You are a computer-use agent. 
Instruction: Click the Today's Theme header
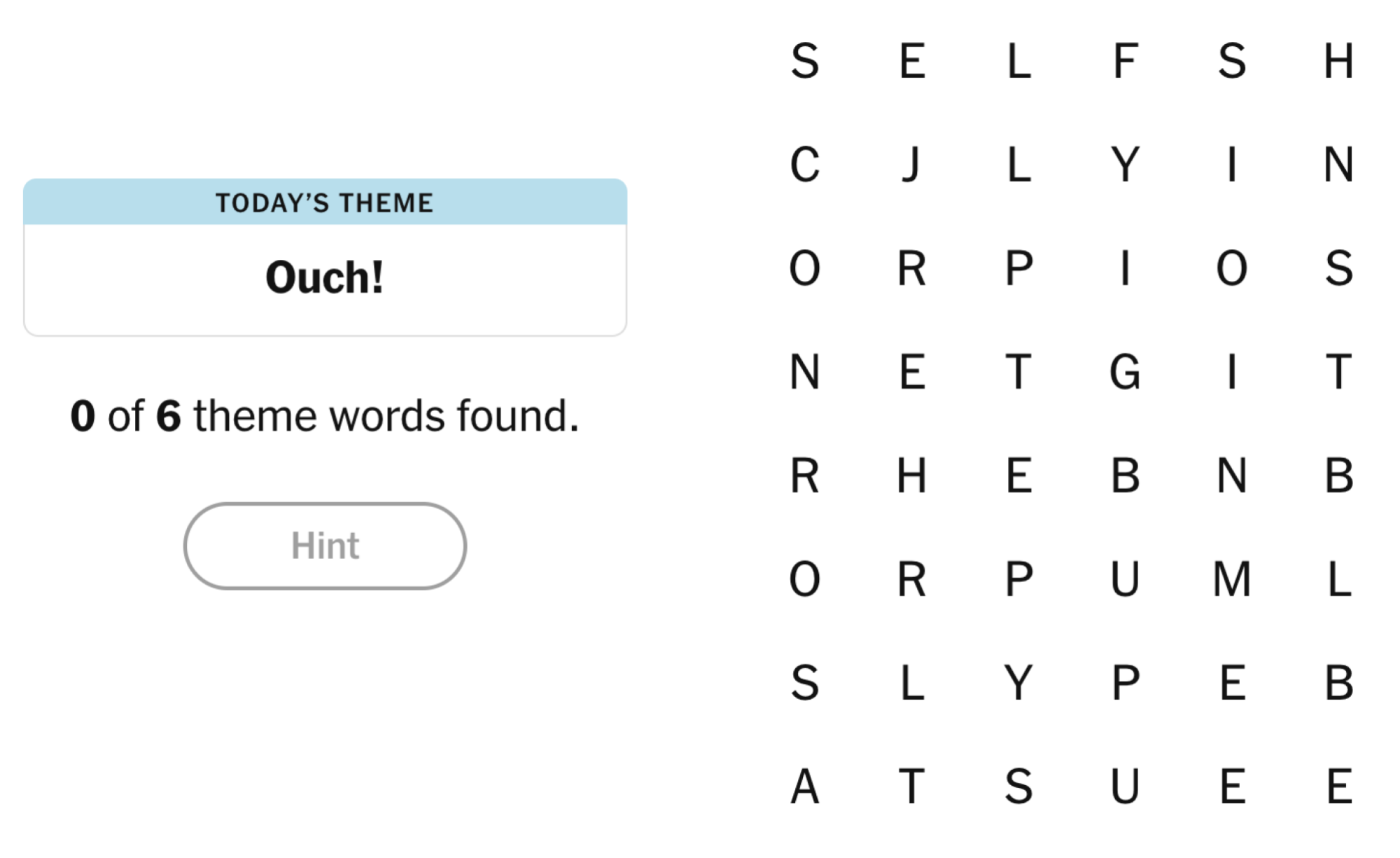coord(325,202)
